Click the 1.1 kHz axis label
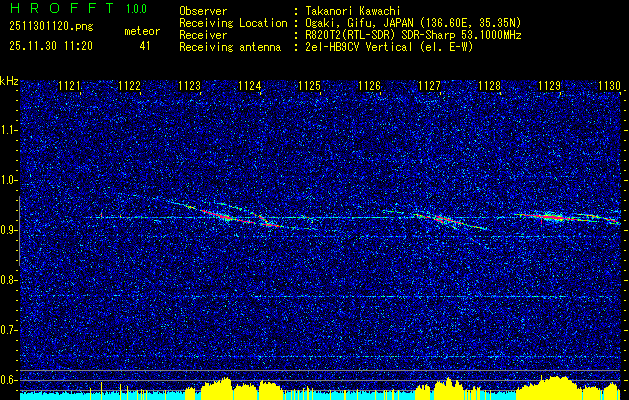This screenshot has height=400, width=629. (x=9, y=130)
